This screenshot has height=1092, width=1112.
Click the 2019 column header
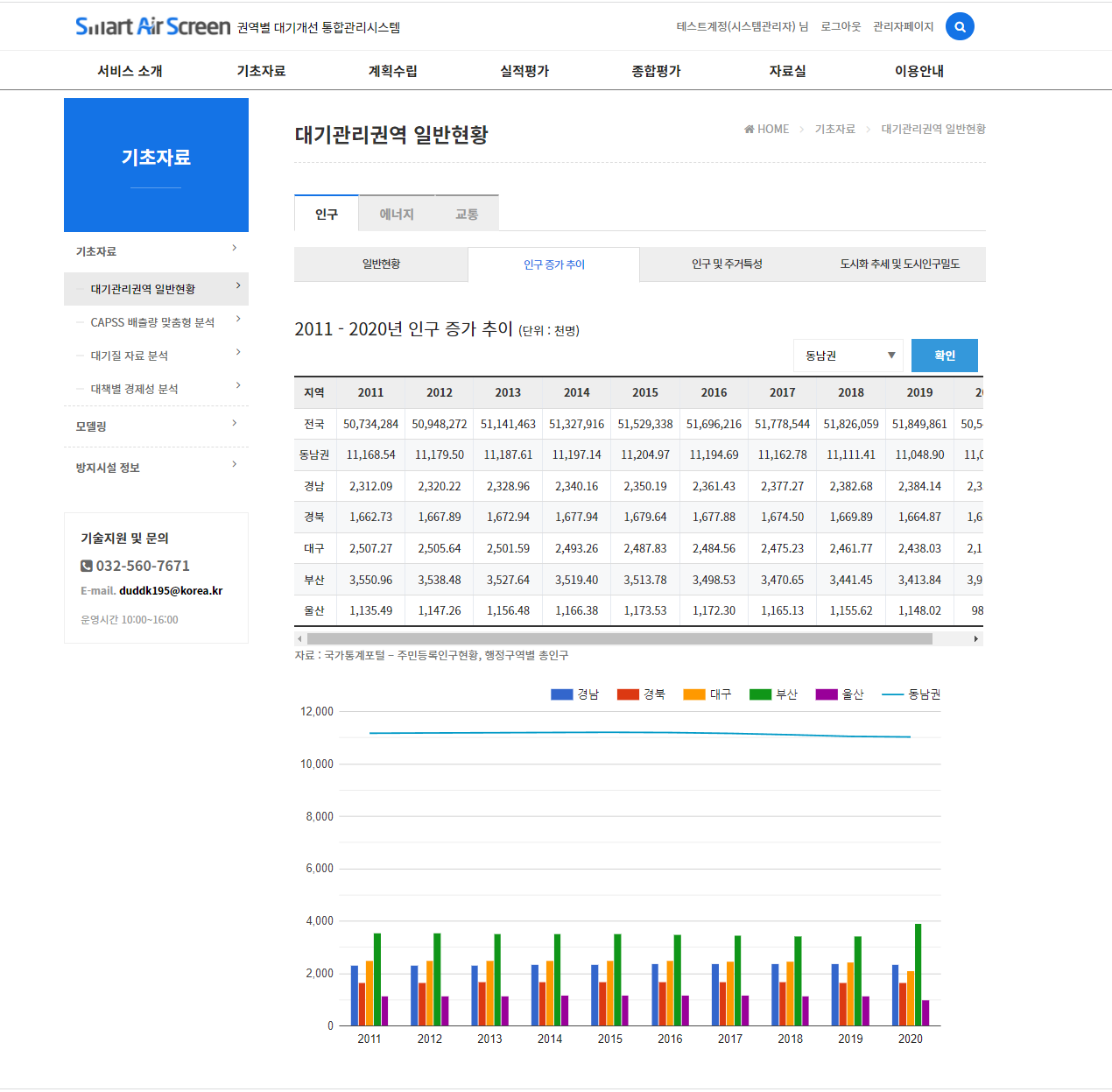(x=919, y=393)
